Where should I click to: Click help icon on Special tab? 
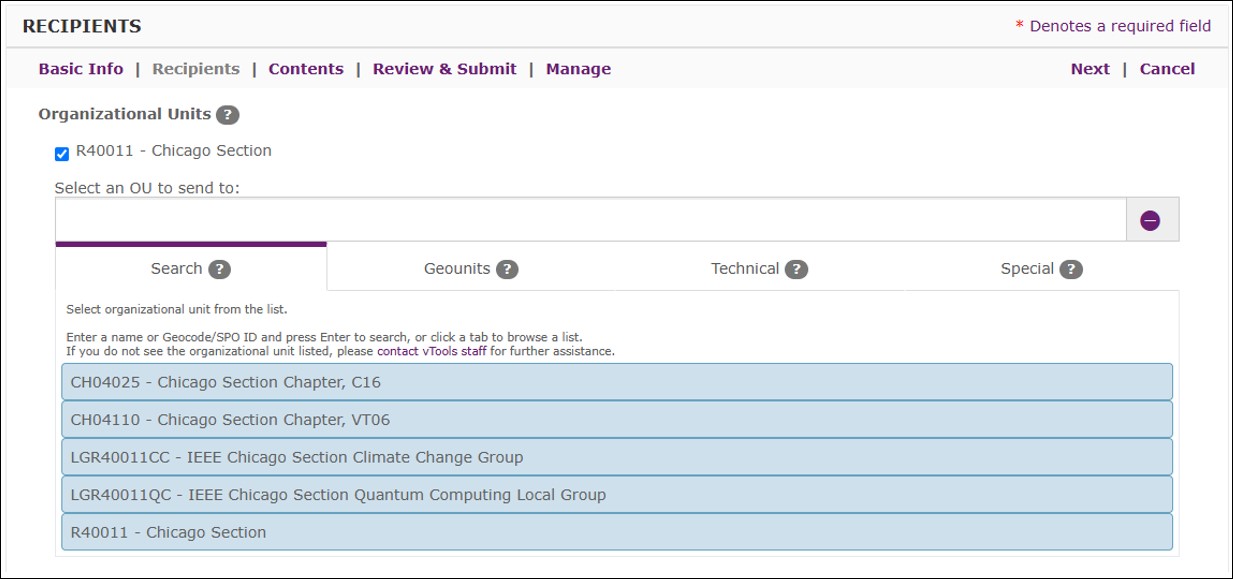[x=1071, y=269]
